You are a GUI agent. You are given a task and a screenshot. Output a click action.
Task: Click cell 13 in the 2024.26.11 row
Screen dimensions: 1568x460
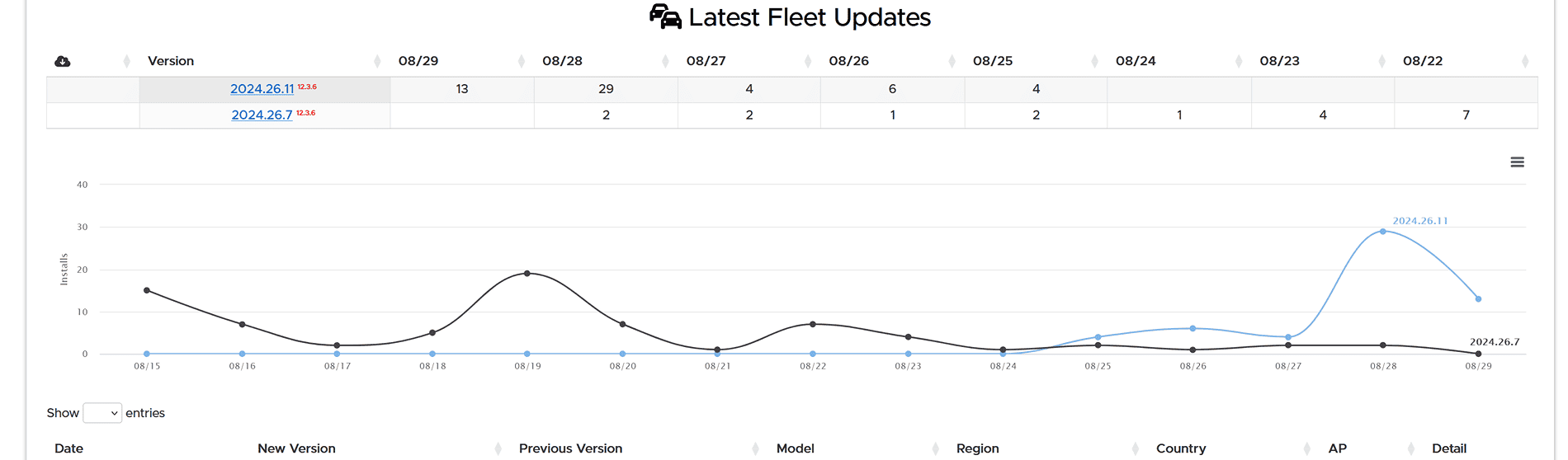(x=461, y=89)
